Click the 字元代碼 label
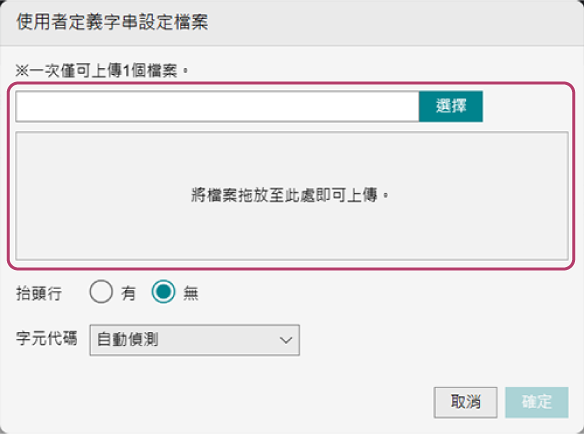The width and height of the screenshot is (585, 434). [x=46, y=338]
